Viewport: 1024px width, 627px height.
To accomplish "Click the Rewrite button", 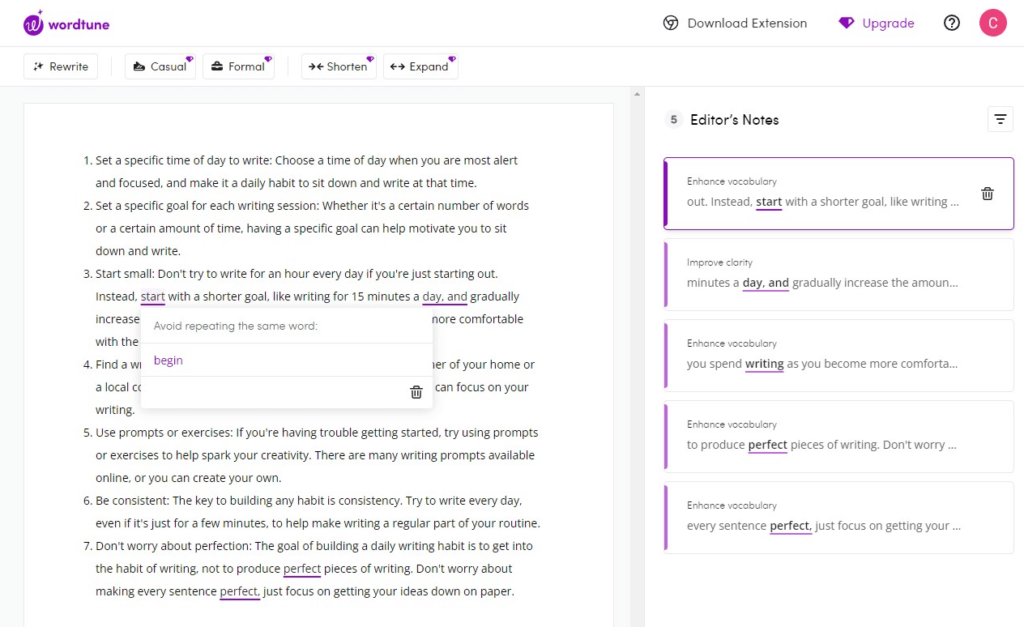I will 60,67.
